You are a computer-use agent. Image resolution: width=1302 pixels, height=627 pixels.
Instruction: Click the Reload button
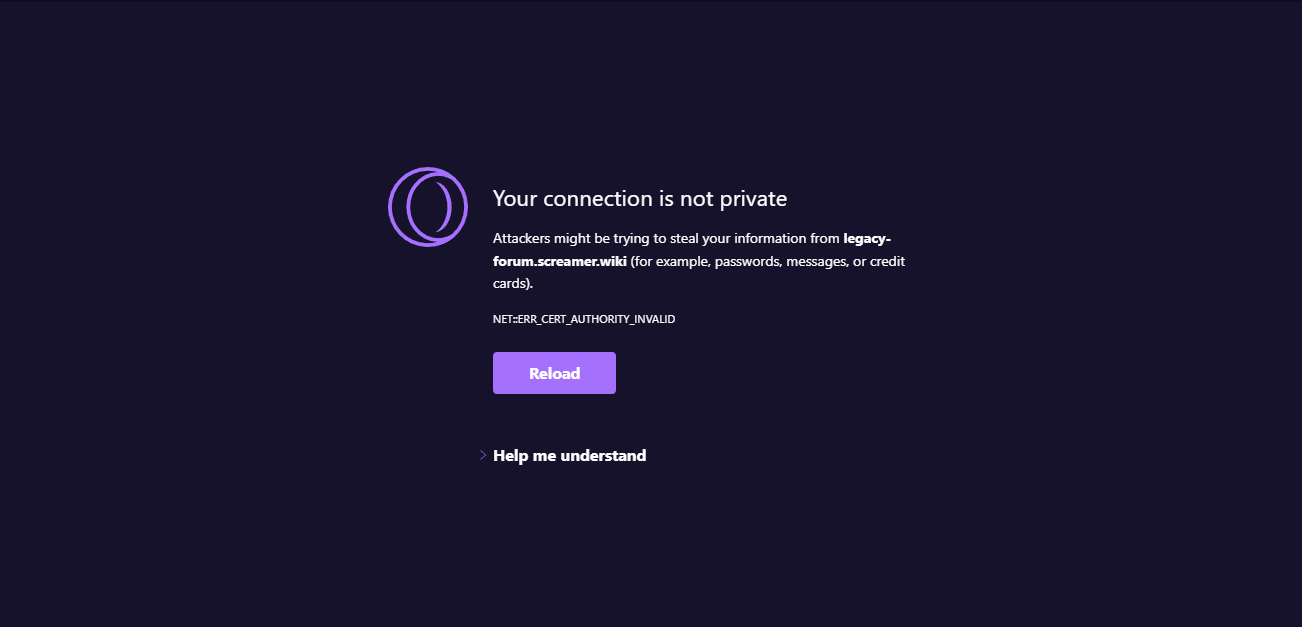click(554, 373)
